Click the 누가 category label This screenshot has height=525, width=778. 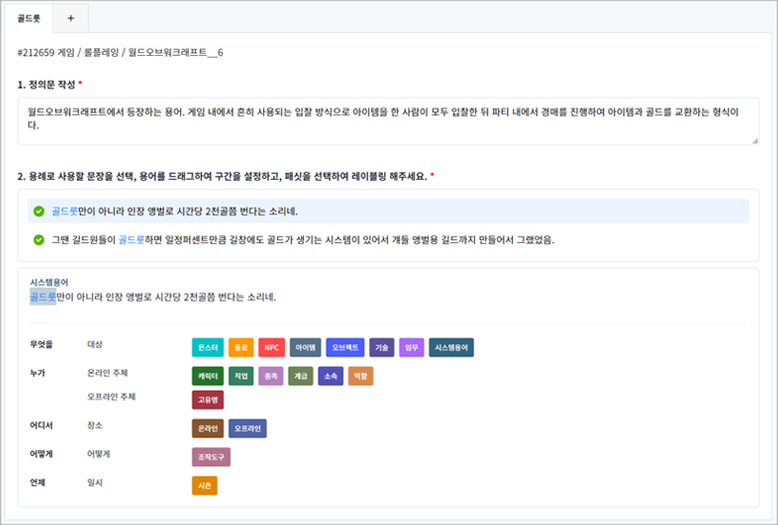37,373
